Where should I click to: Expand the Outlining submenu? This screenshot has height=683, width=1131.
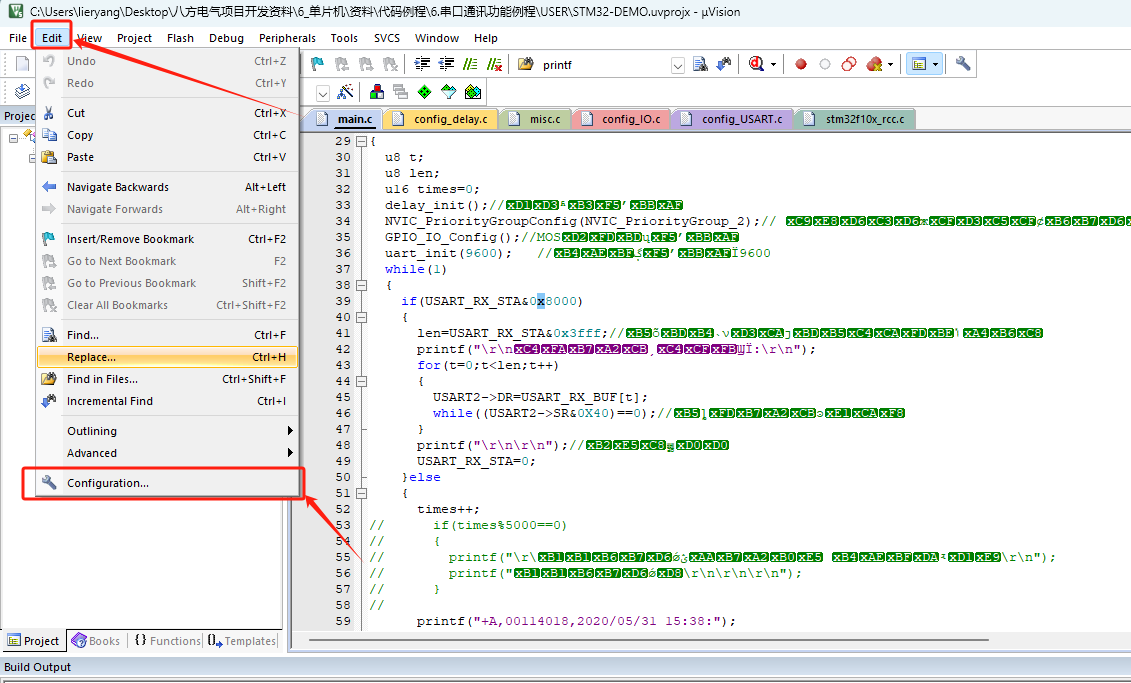coord(290,431)
